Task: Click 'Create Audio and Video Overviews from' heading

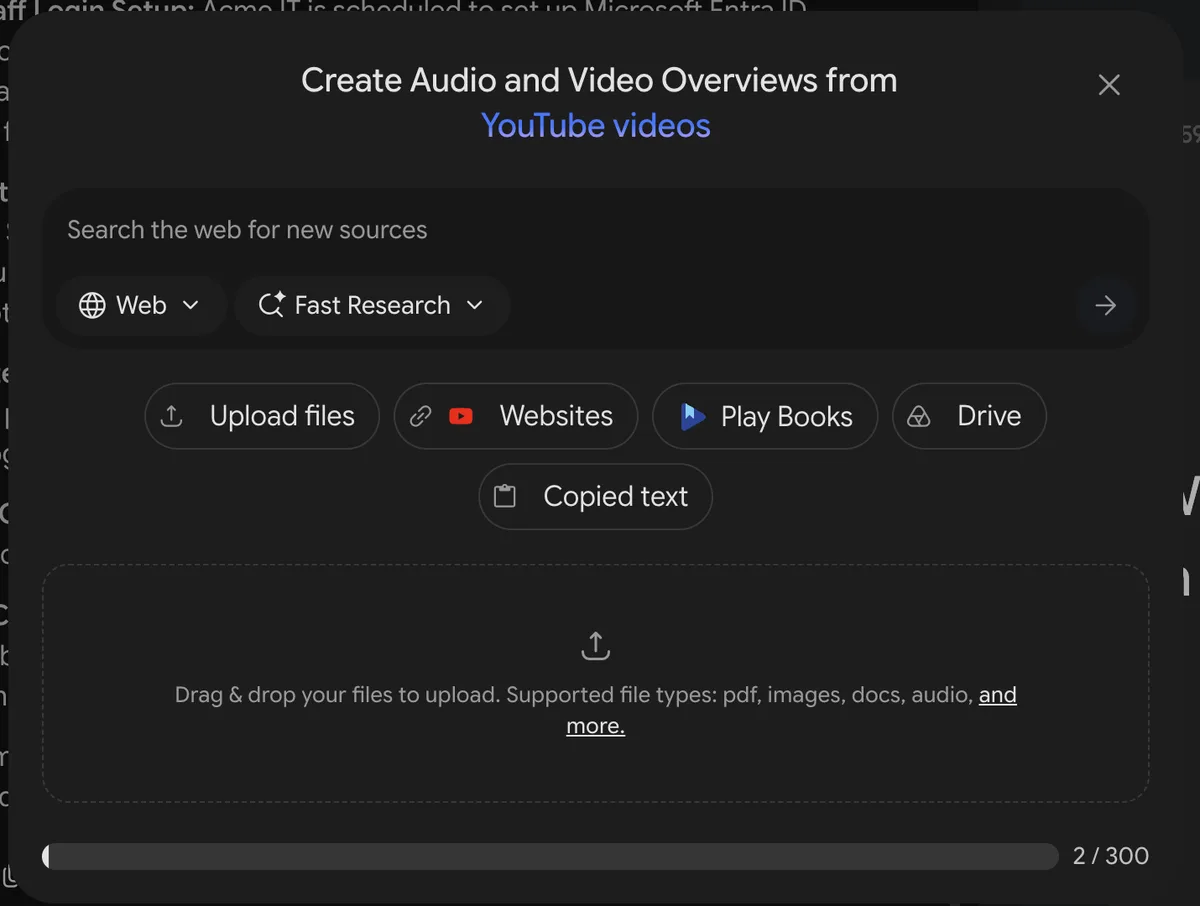Action: pyautogui.click(x=599, y=81)
